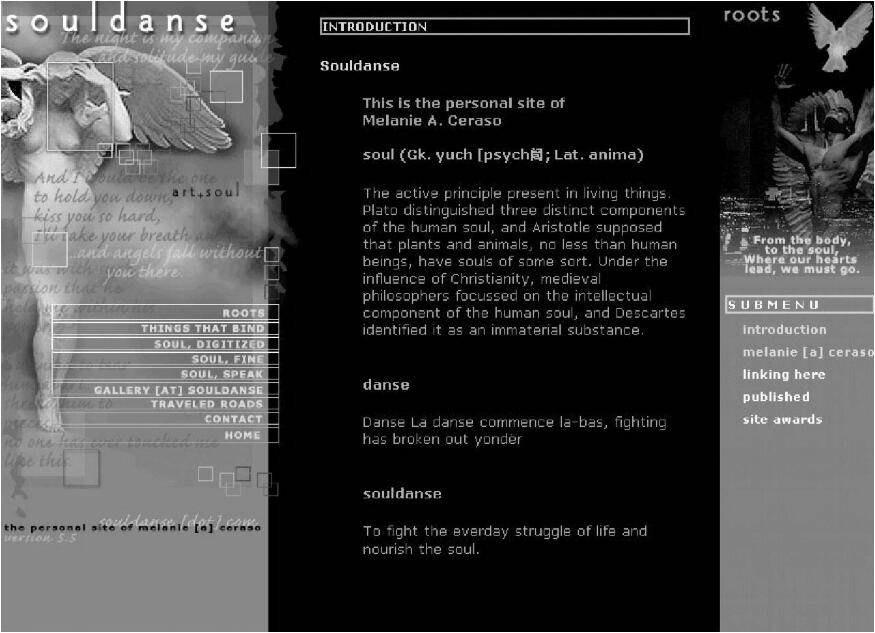Viewport: 875px width, 633px height.
Task: Open melanie [a] ceraso submenu link
Action: (806, 352)
